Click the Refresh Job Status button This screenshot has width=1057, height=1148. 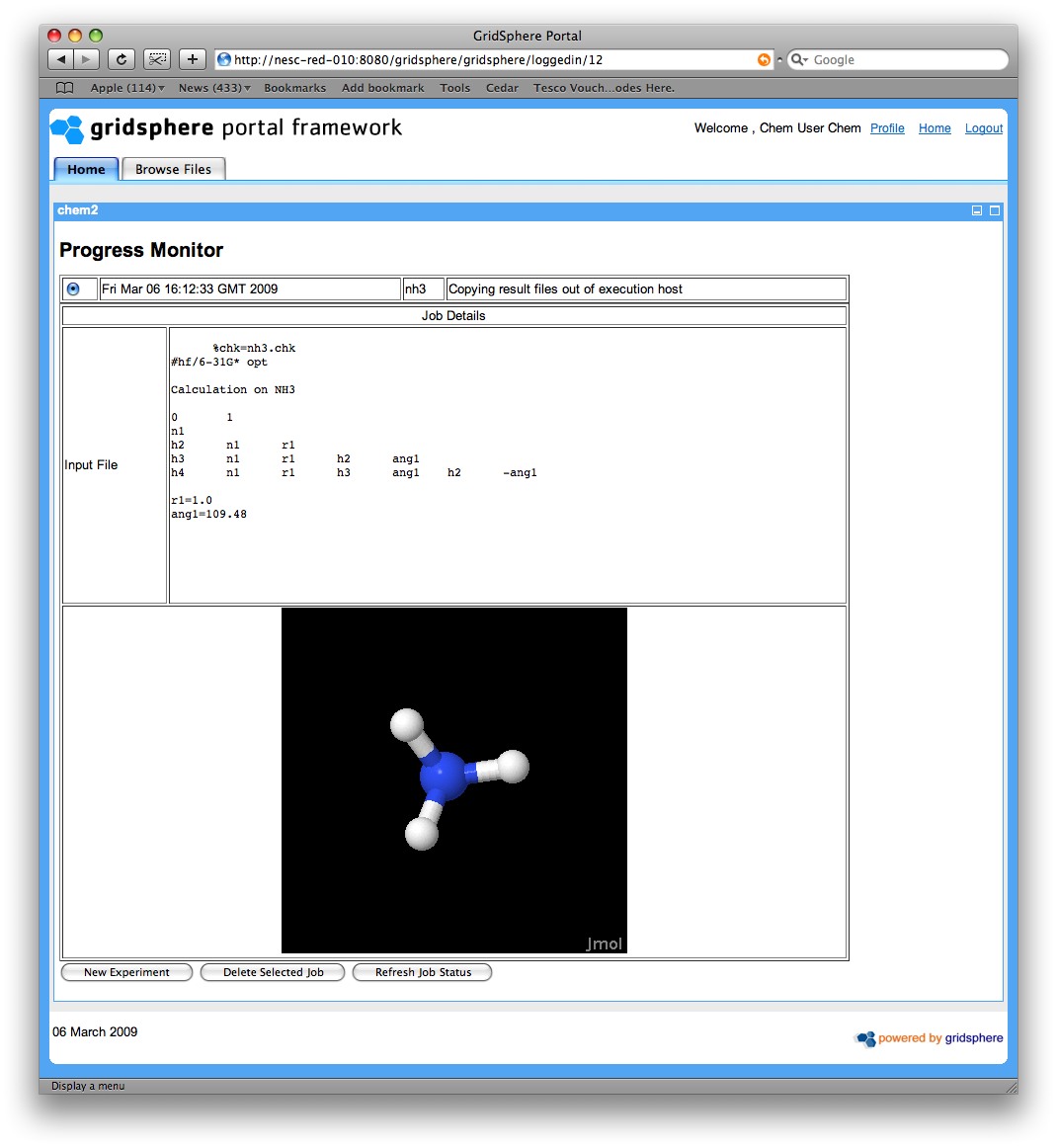[x=423, y=972]
